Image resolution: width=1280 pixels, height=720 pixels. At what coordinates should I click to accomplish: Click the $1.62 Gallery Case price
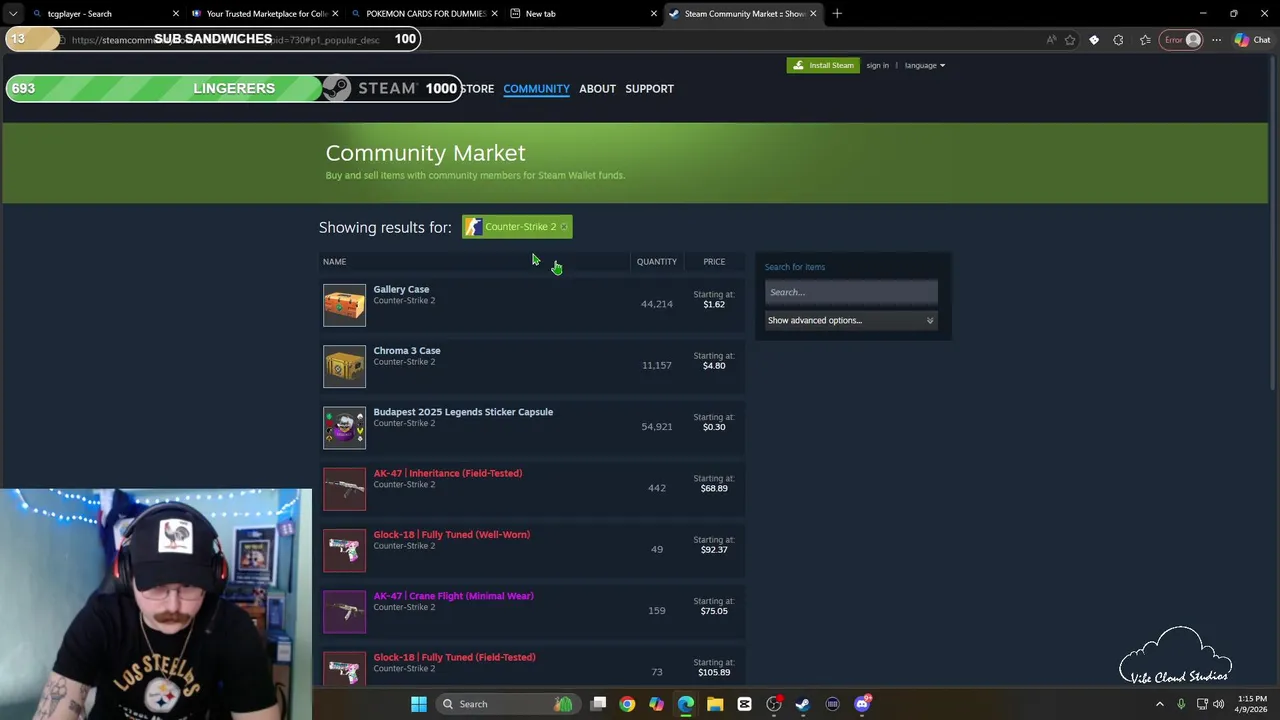(x=714, y=305)
